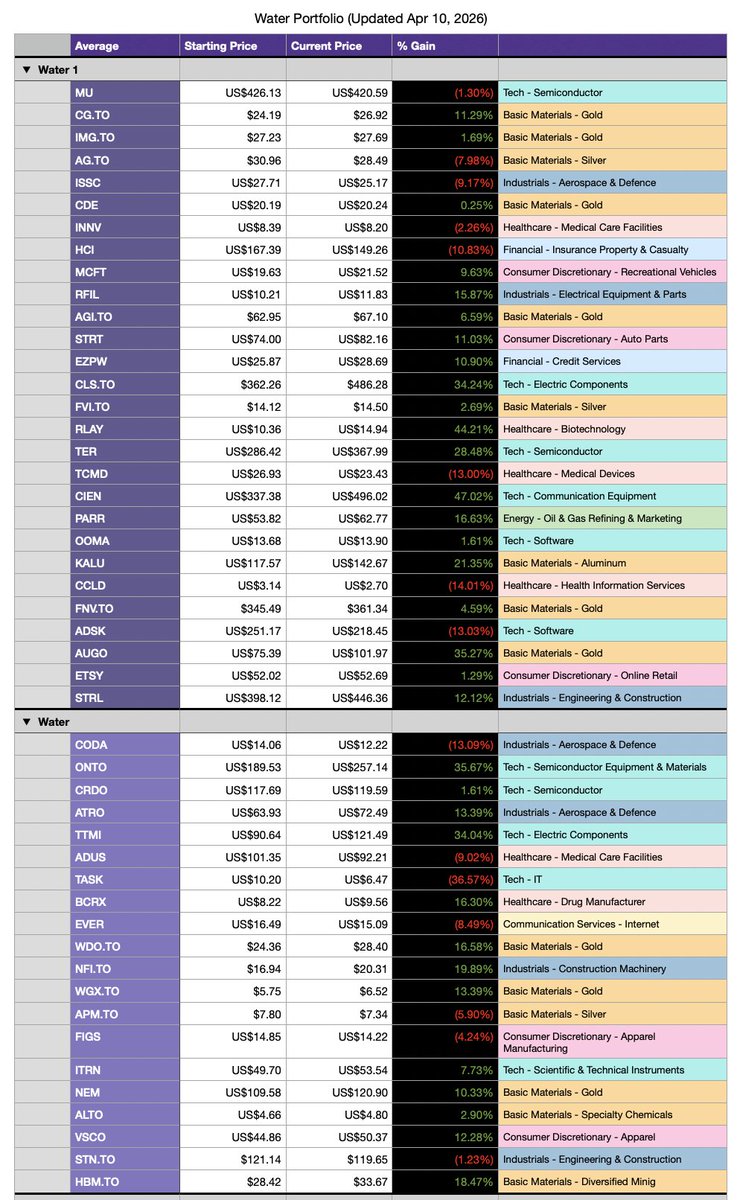The height and width of the screenshot is (1200, 740).
Task: Click HBM.TO gain cell 18.47%
Action: (445, 1182)
